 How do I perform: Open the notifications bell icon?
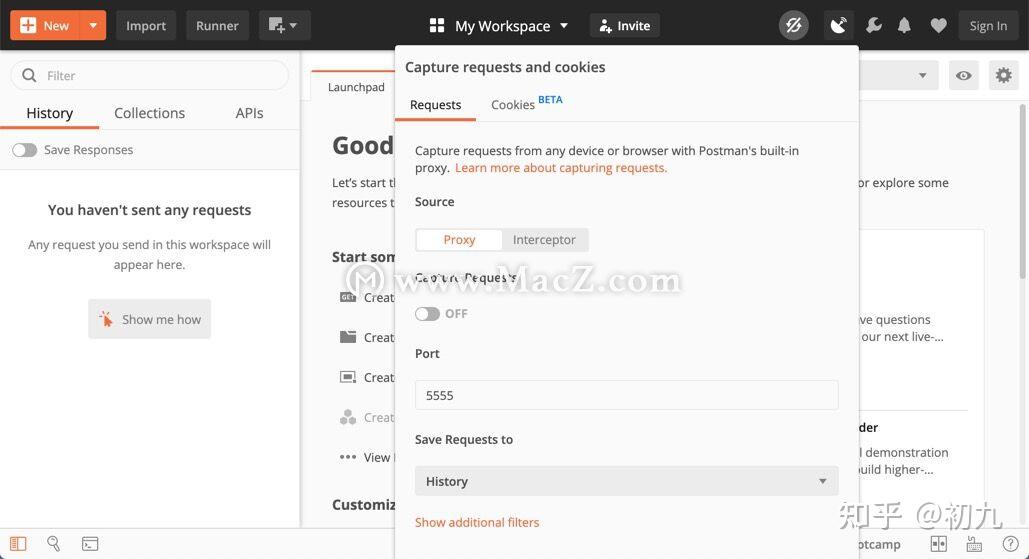[904, 26]
